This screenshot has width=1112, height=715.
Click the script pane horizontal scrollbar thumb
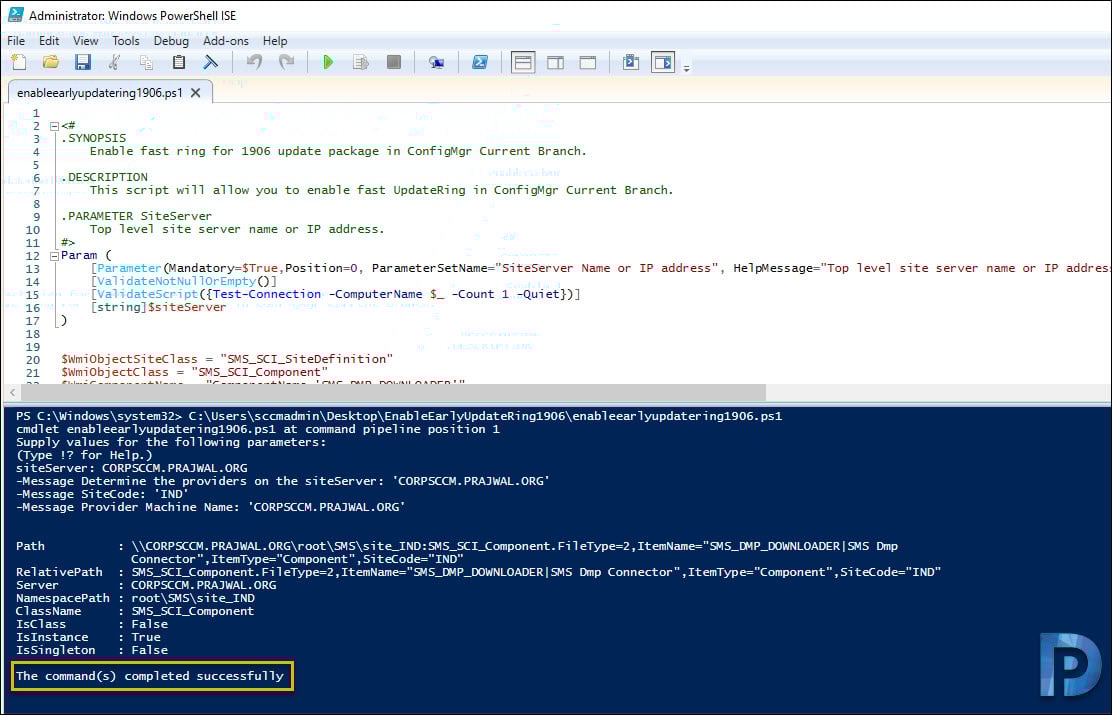pyautogui.click(x=394, y=392)
